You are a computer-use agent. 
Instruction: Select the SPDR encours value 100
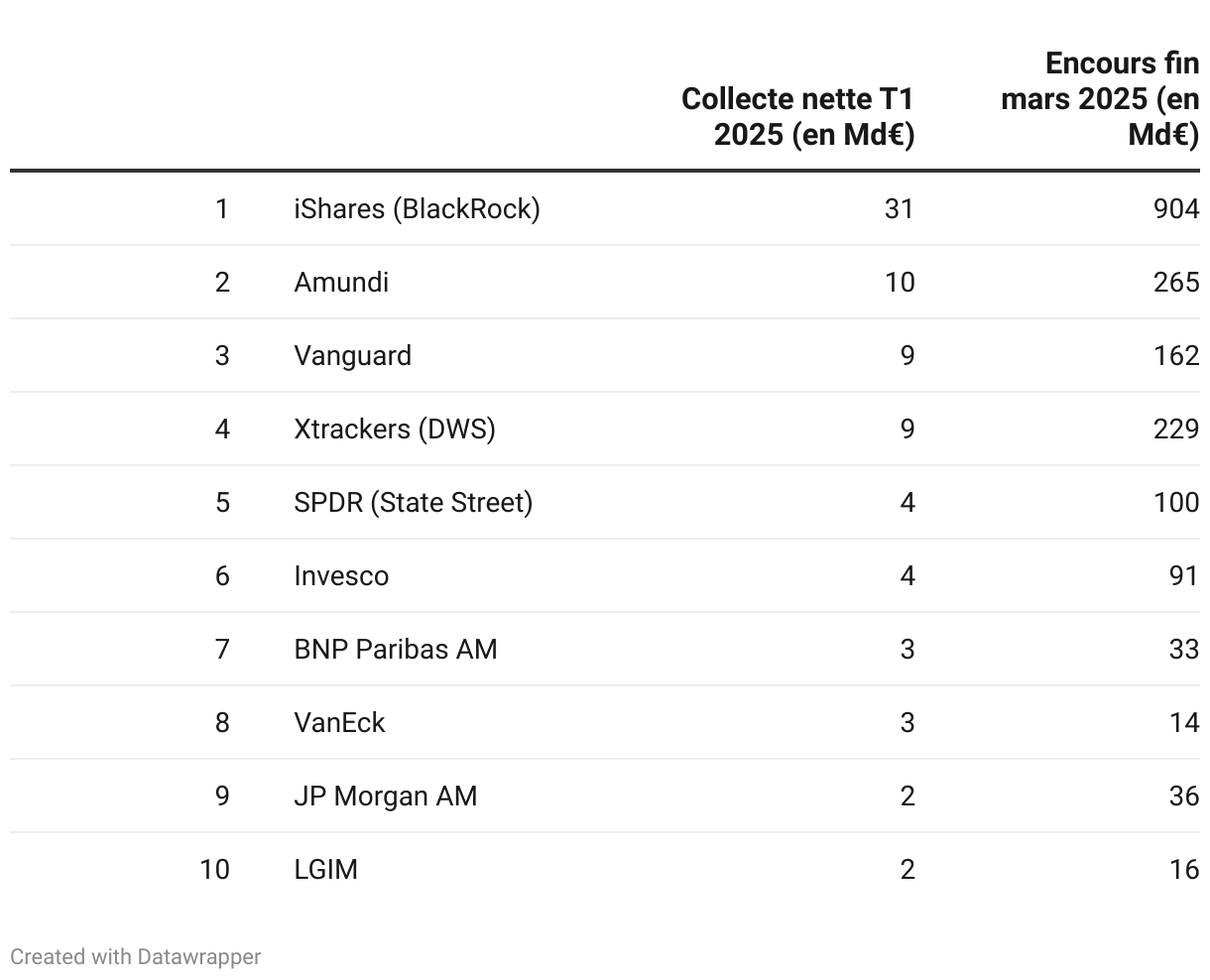(1176, 503)
